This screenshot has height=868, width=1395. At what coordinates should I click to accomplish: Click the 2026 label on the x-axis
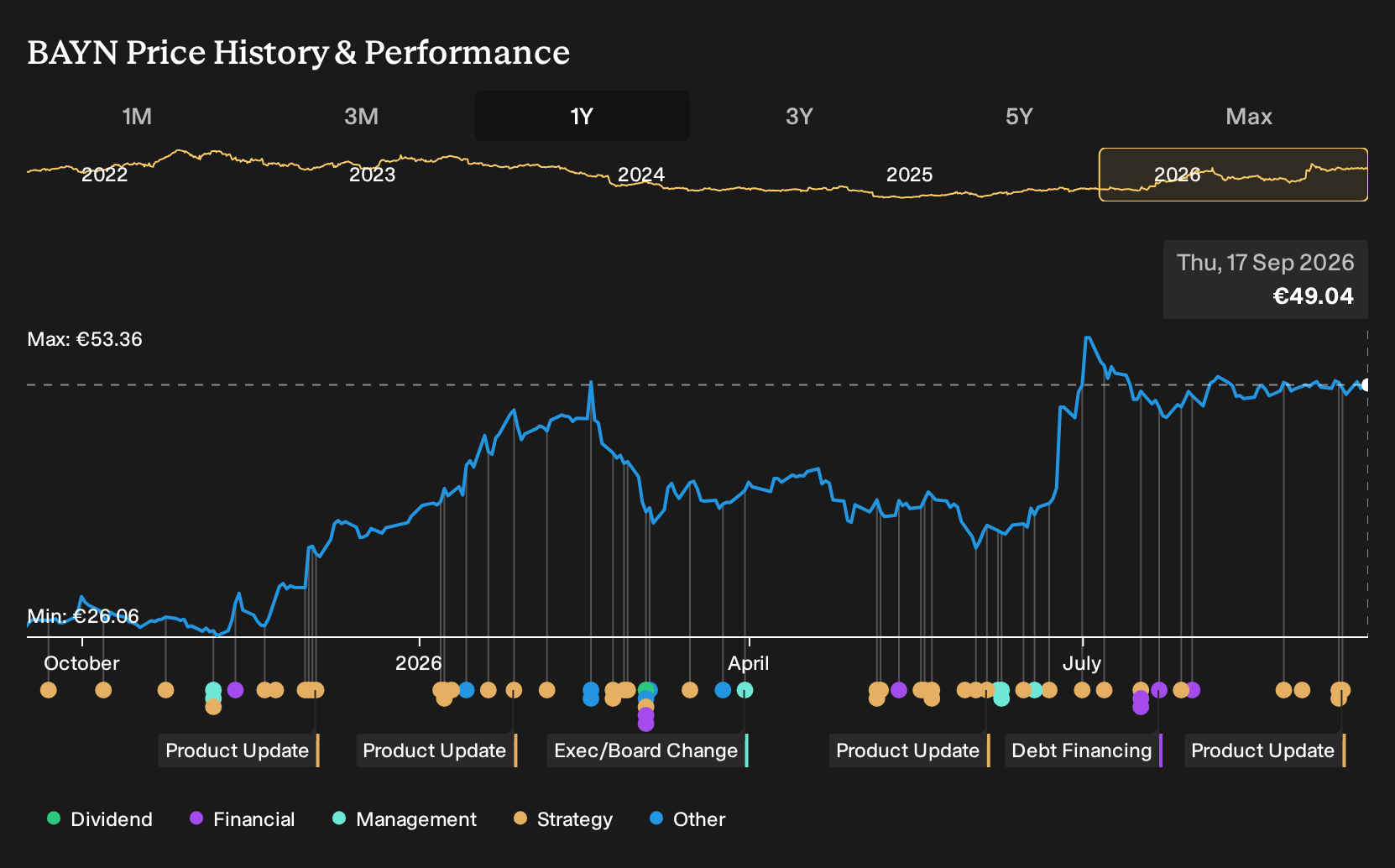[418, 663]
